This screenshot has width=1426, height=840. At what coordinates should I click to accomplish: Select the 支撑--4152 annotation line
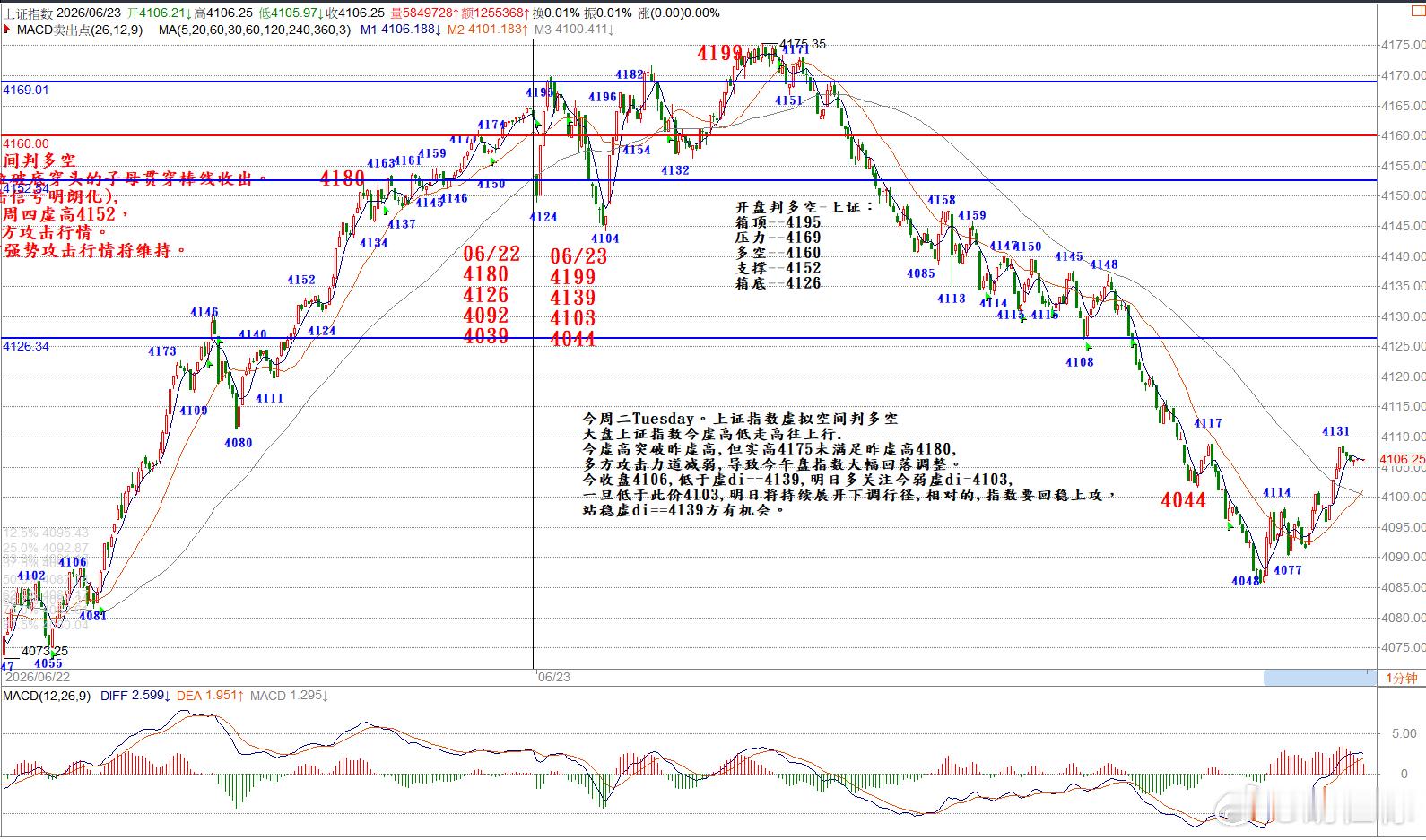[x=778, y=267]
